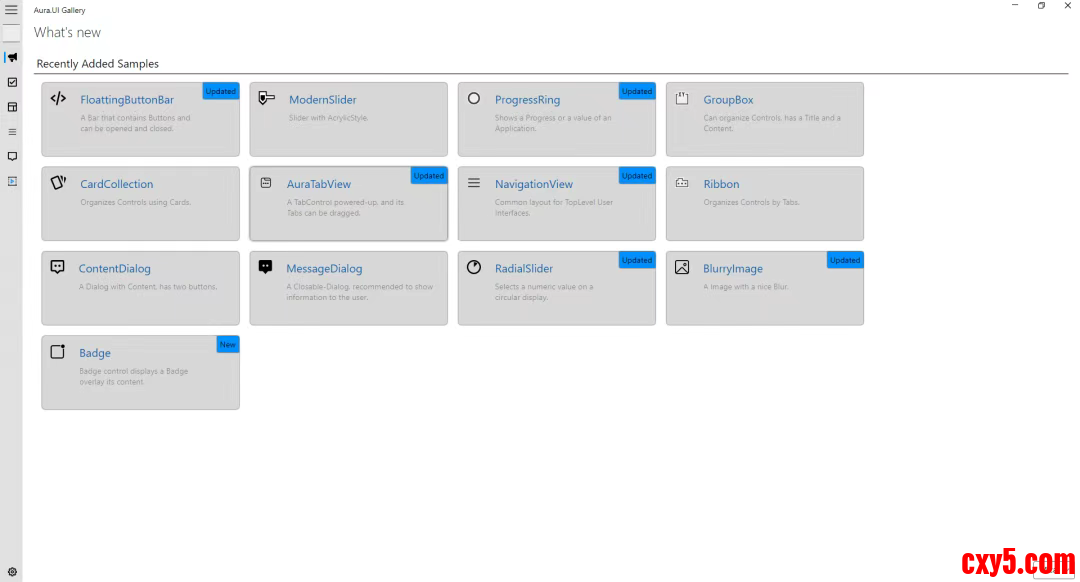
Task: Open the list lines sidebar icon
Action: tap(12, 132)
